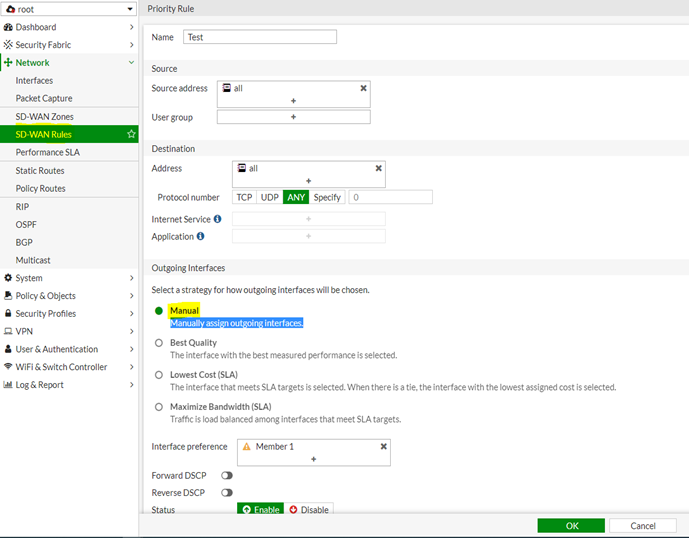Click the Security Fabric icon
Viewport: 689px width, 538px height.
tap(8, 45)
